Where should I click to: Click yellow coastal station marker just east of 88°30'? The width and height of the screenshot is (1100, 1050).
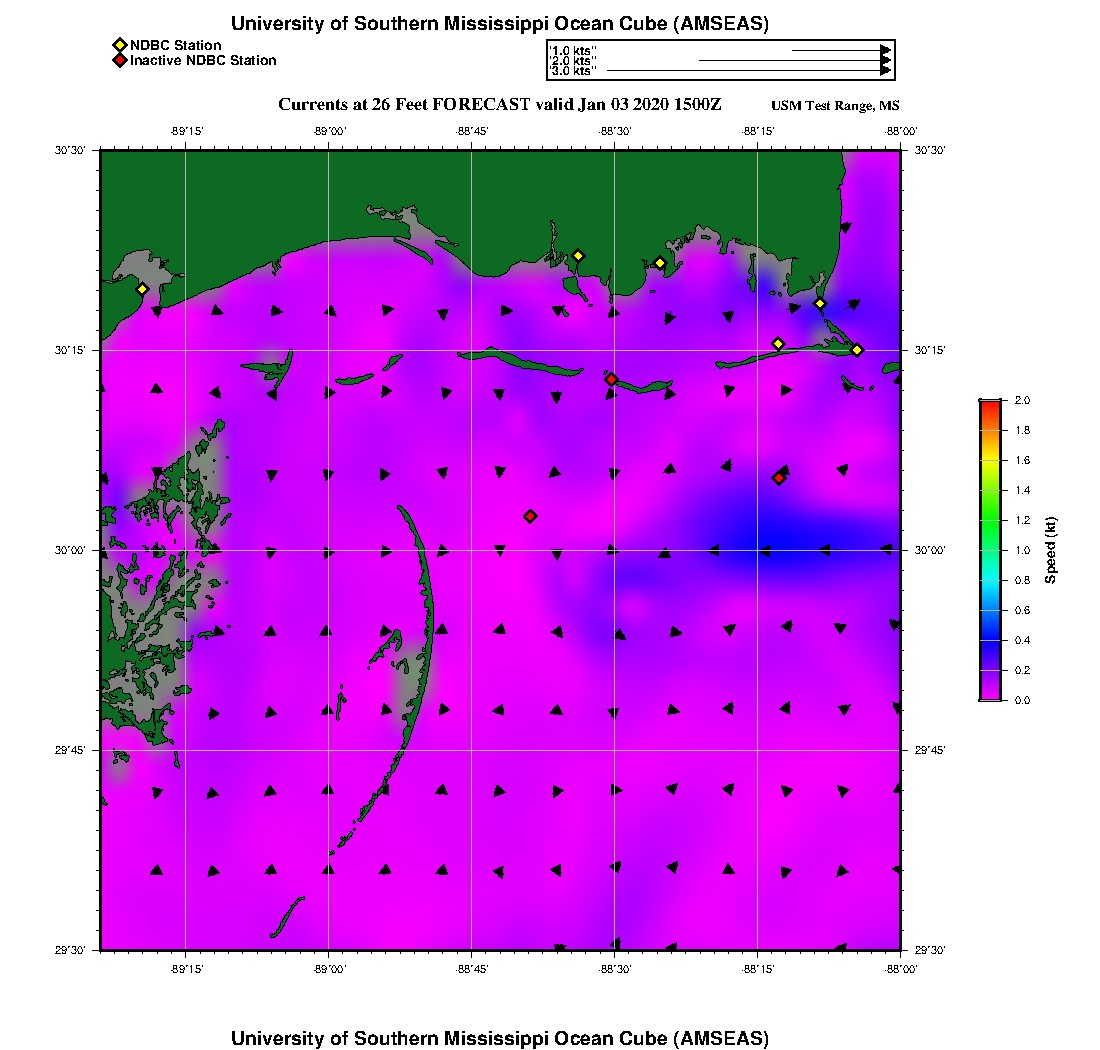660,263
